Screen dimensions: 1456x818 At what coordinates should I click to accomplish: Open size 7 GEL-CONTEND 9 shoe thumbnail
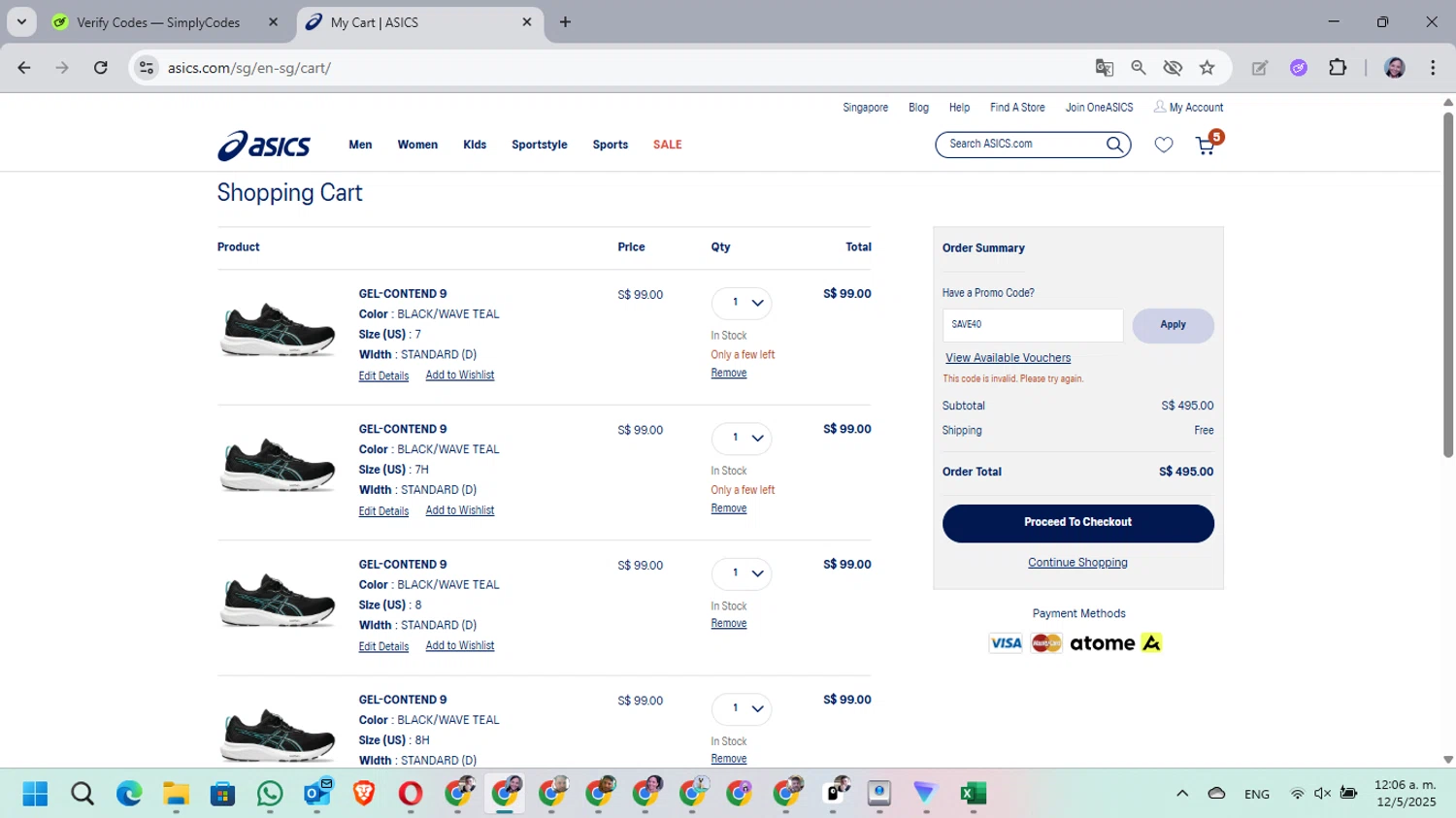[x=279, y=330]
